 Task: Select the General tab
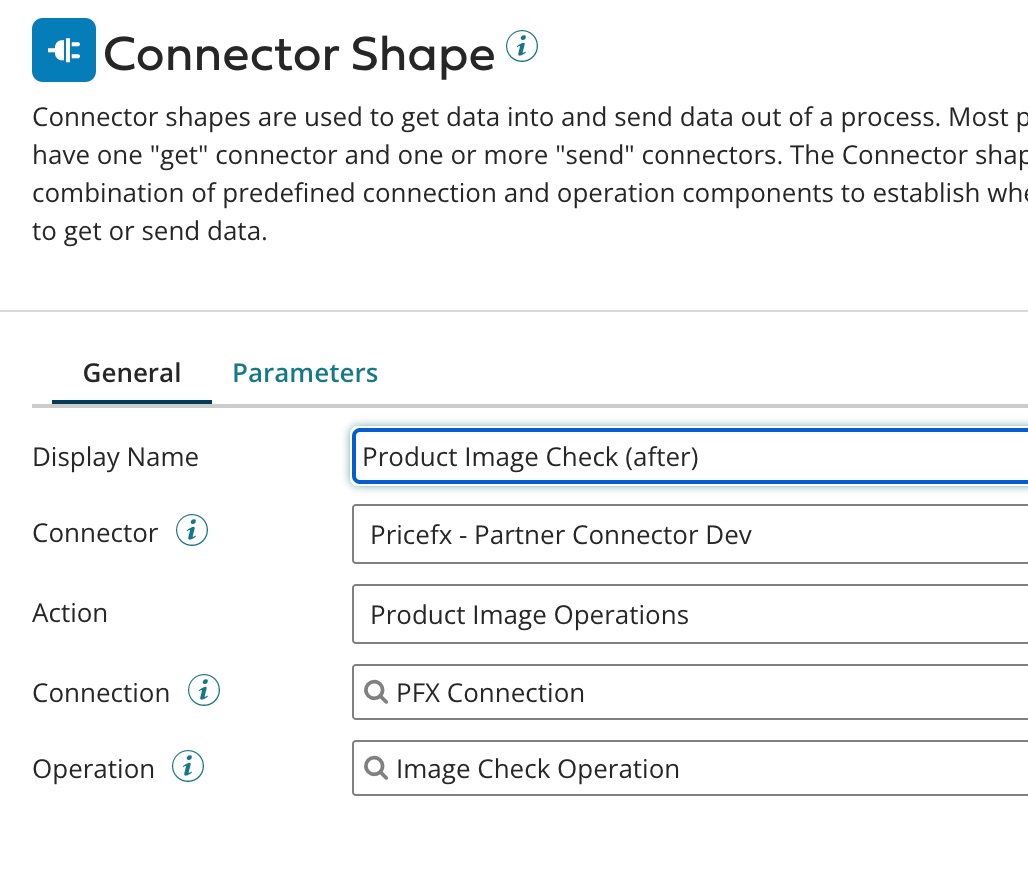tap(131, 372)
